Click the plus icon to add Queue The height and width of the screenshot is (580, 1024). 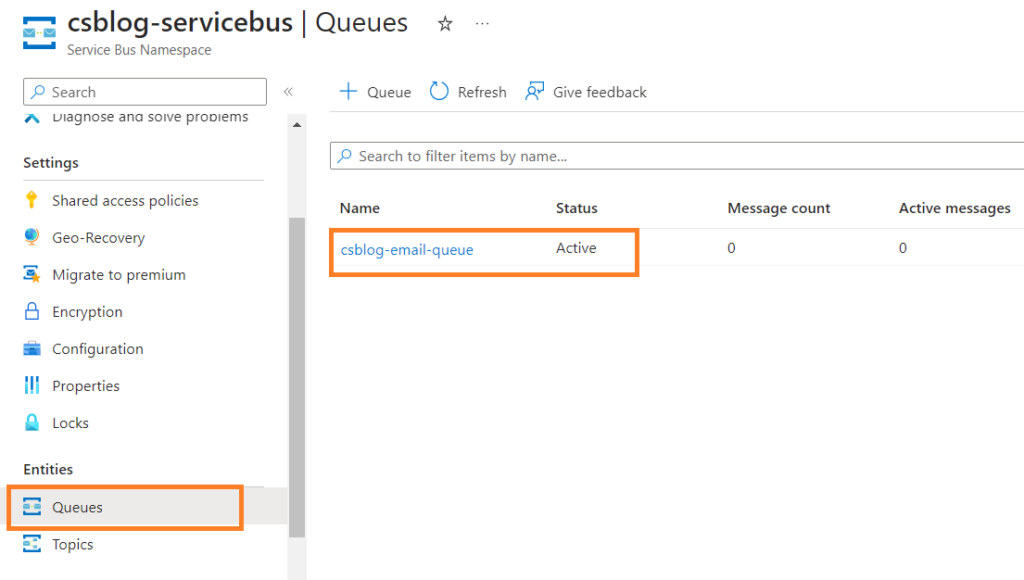[349, 91]
